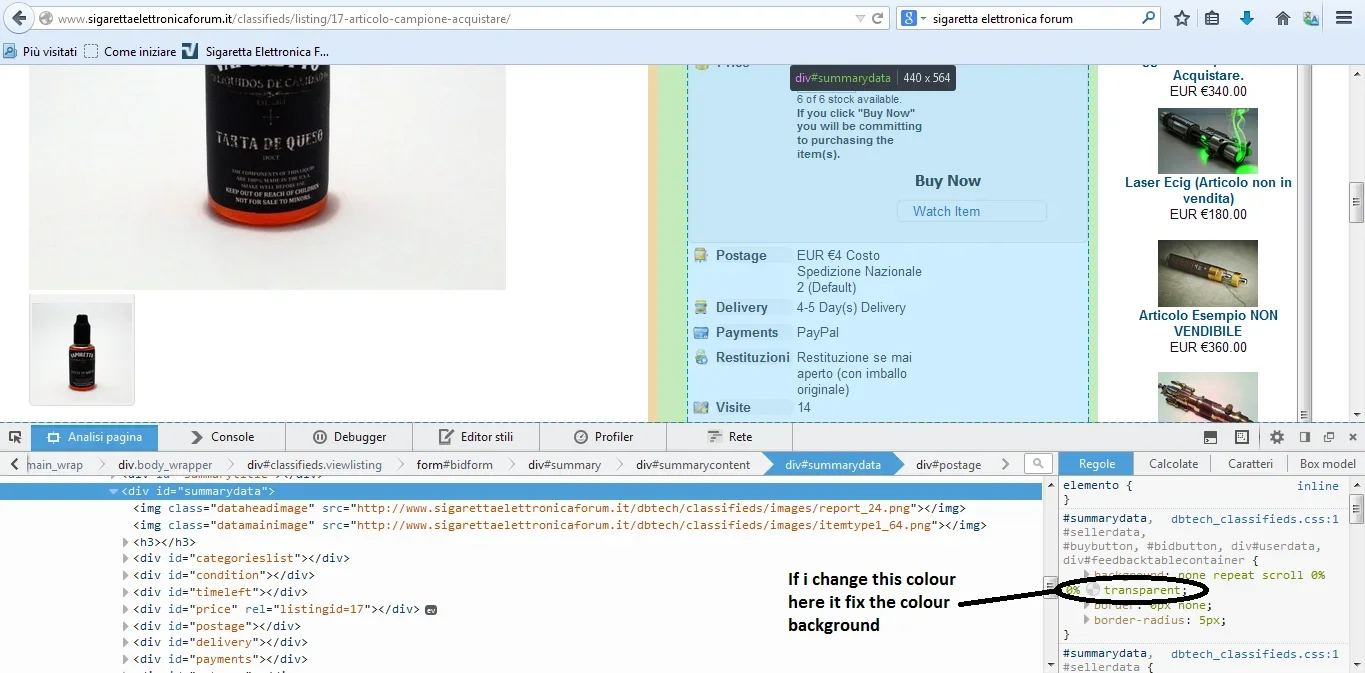The image size is (1365, 673).
Task: Switch to the Calcolate computed tab
Action: [x=1174, y=464]
